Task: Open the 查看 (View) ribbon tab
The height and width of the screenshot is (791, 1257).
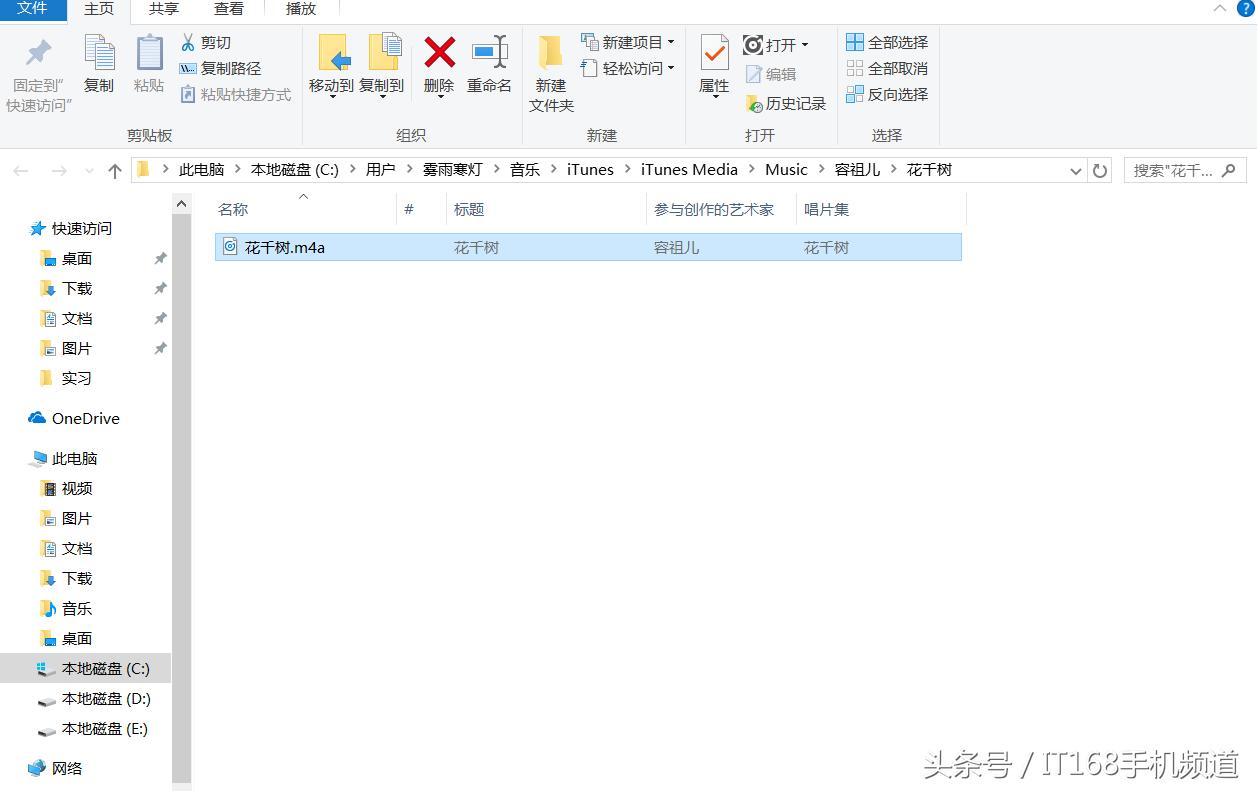Action: 229,10
